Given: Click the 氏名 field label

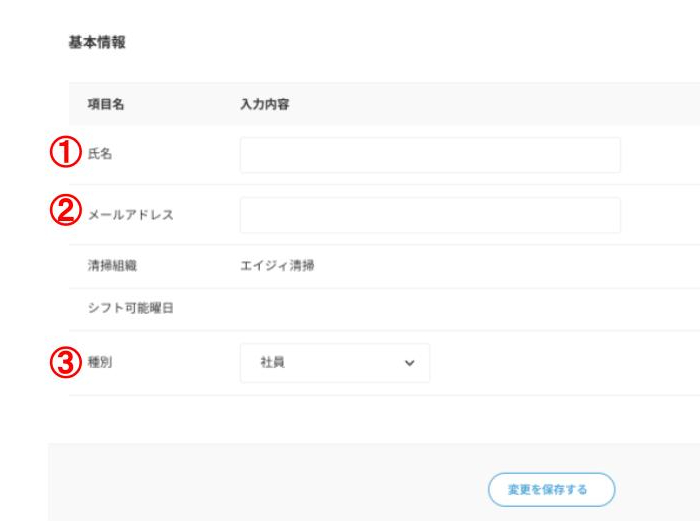Looking at the screenshot, I should [x=100, y=155].
